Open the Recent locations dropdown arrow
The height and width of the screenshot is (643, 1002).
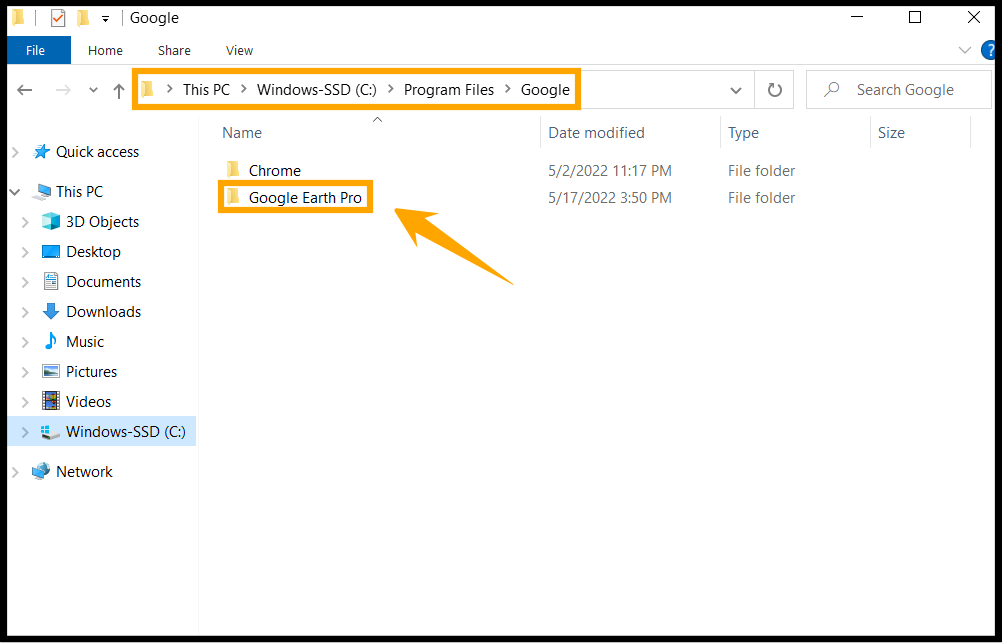(x=93, y=90)
